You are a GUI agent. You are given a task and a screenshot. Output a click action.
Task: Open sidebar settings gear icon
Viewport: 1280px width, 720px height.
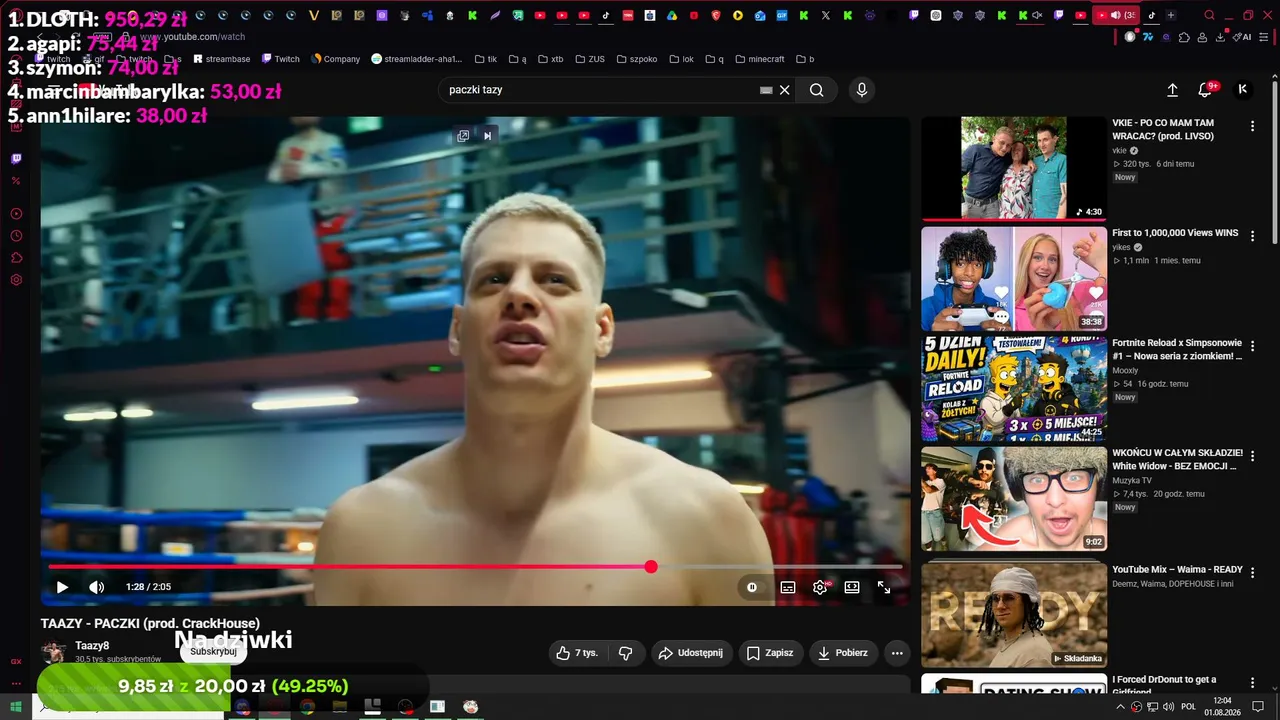16,280
